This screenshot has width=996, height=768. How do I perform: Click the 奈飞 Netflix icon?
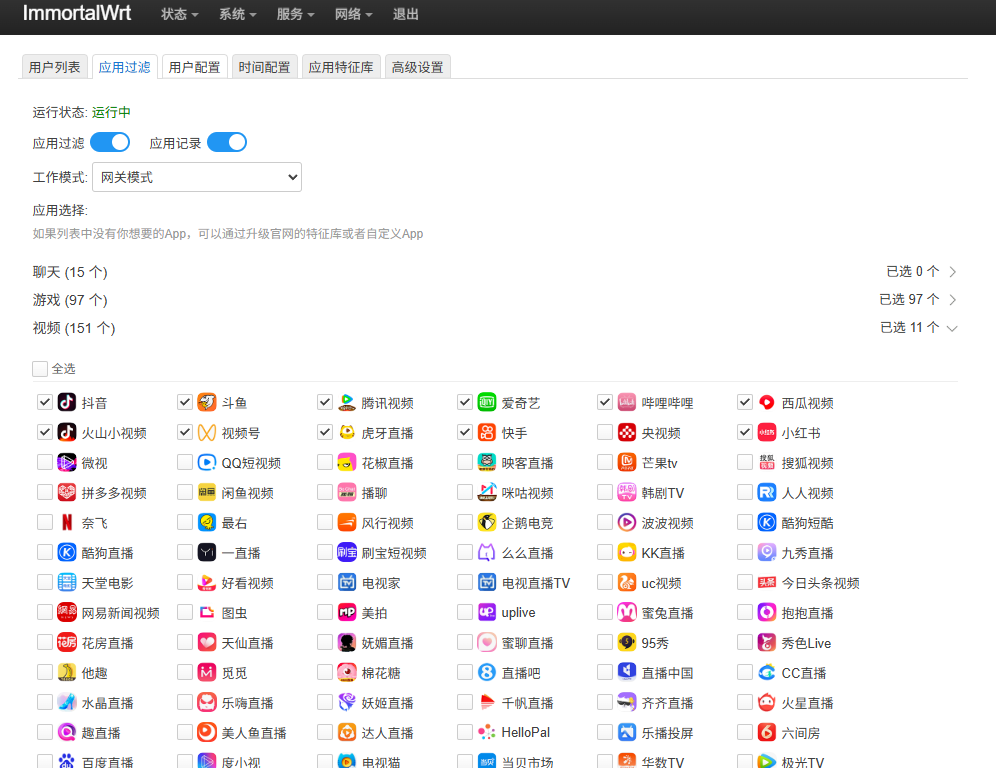(x=67, y=522)
